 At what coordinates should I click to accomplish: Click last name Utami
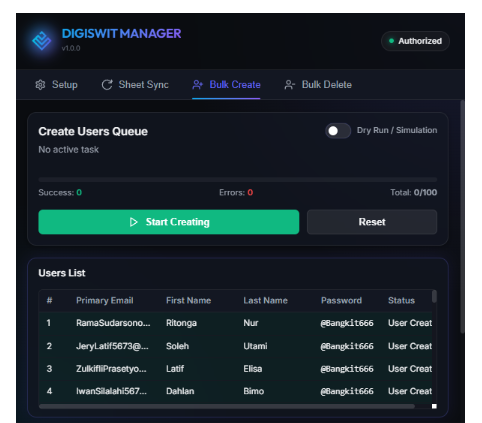[x=255, y=346]
